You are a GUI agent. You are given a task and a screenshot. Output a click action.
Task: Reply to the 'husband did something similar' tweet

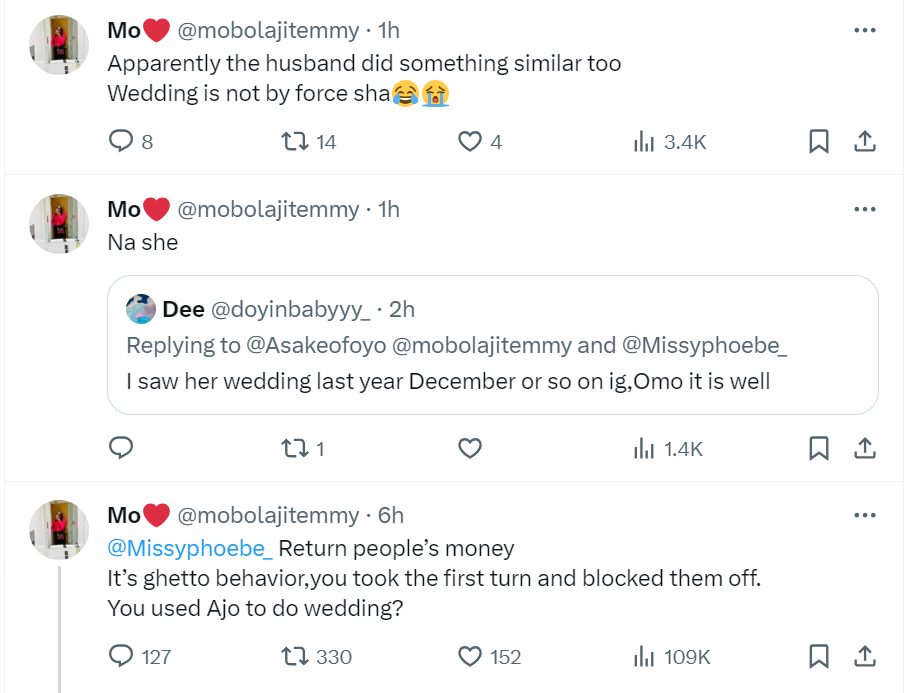point(121,142)
